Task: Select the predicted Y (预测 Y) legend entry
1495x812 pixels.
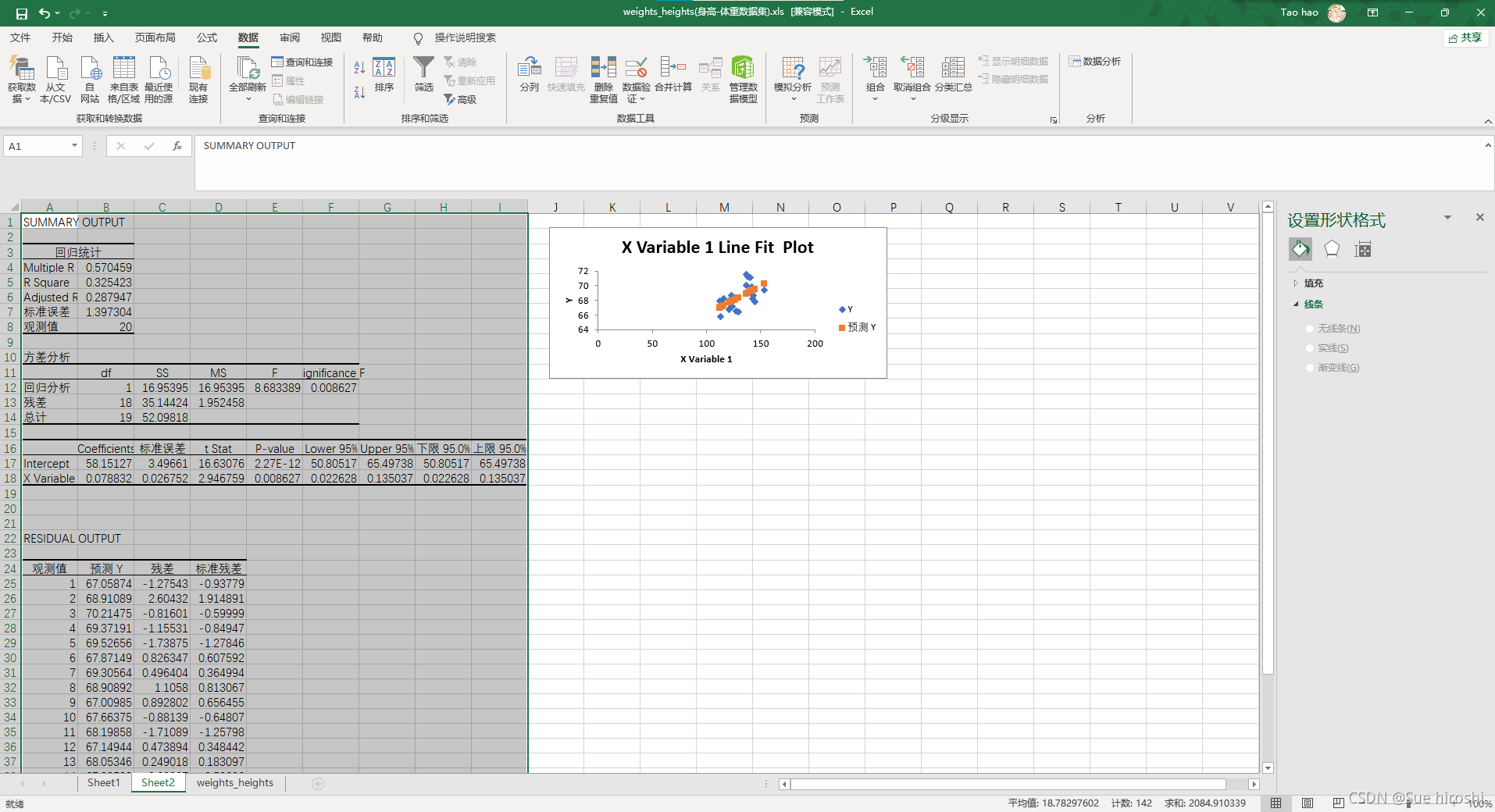Action: tap(857, 327)
